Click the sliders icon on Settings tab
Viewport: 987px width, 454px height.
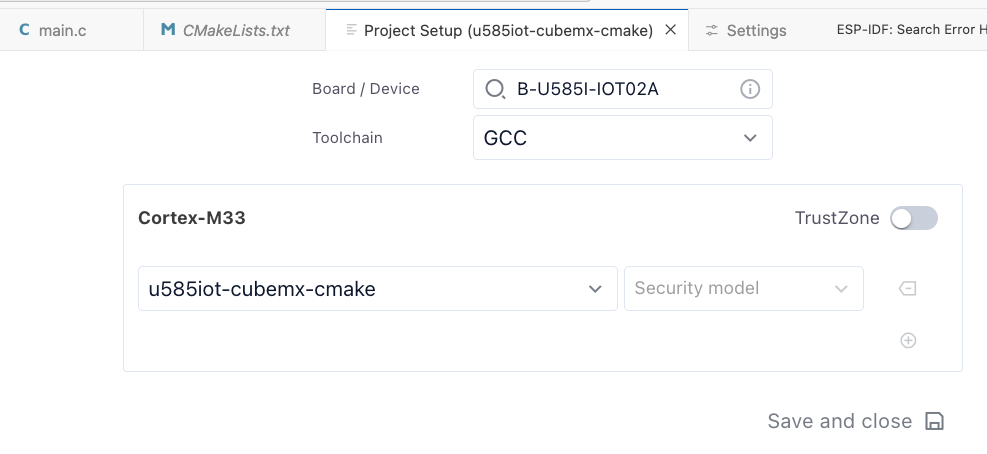pyautogui.click(x=712, y=30)
